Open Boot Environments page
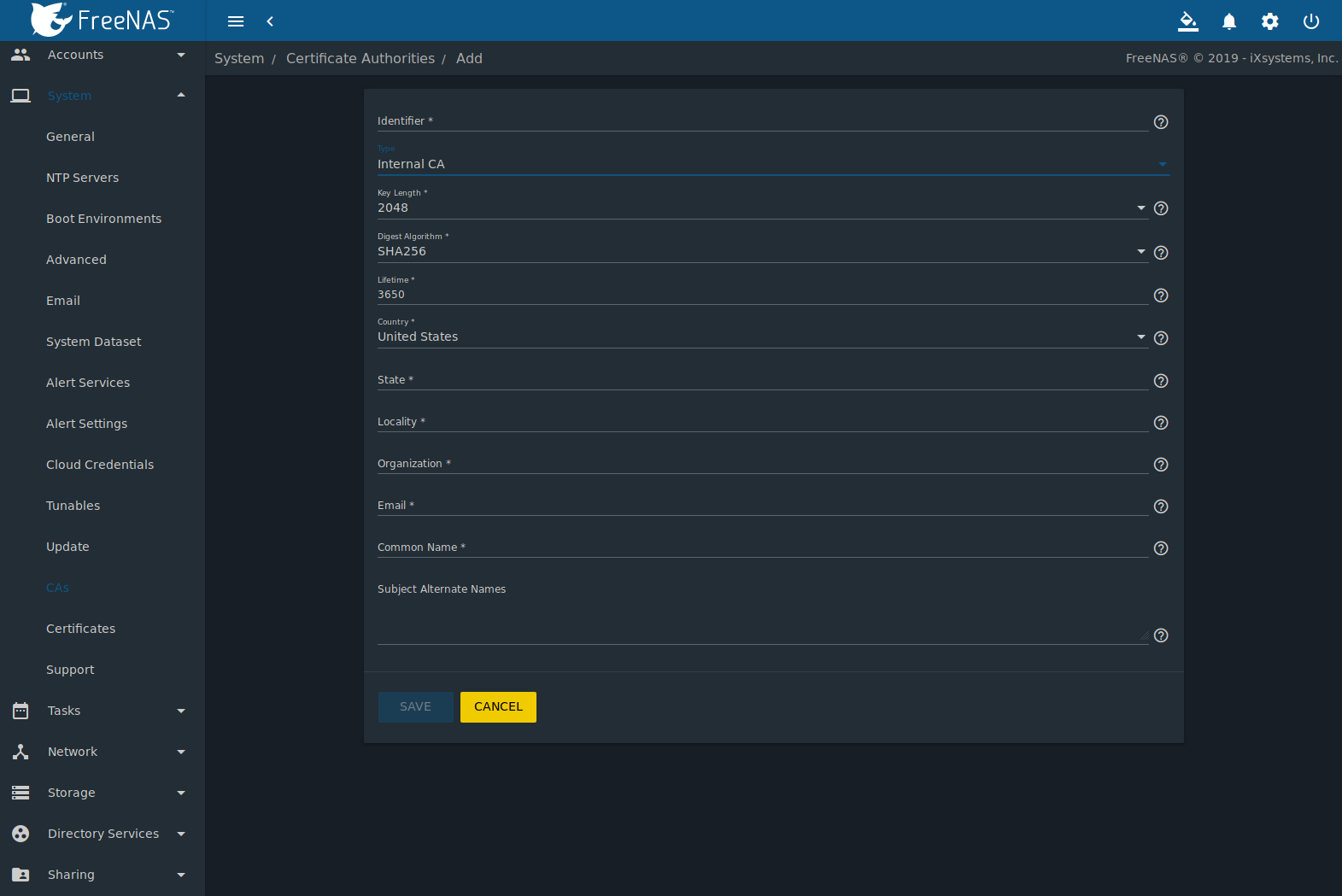Viewport: 1342px width, 896px height. tap(103, 219)
